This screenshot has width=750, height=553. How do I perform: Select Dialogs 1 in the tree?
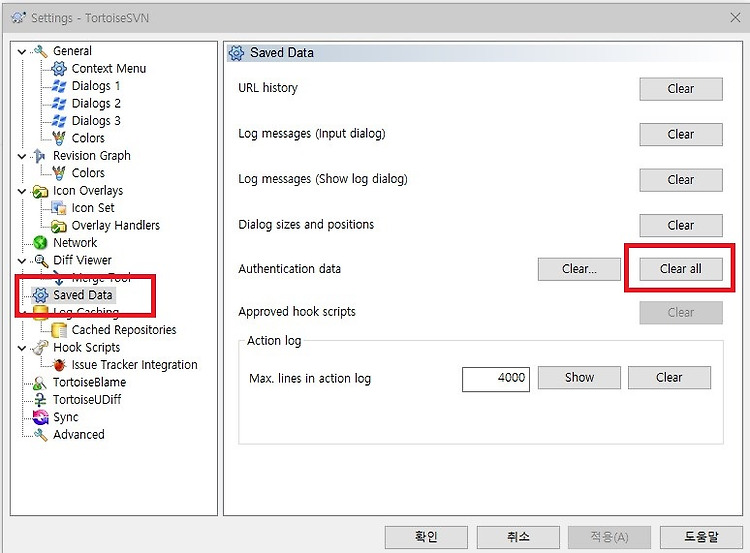click(x=96, y=86)
